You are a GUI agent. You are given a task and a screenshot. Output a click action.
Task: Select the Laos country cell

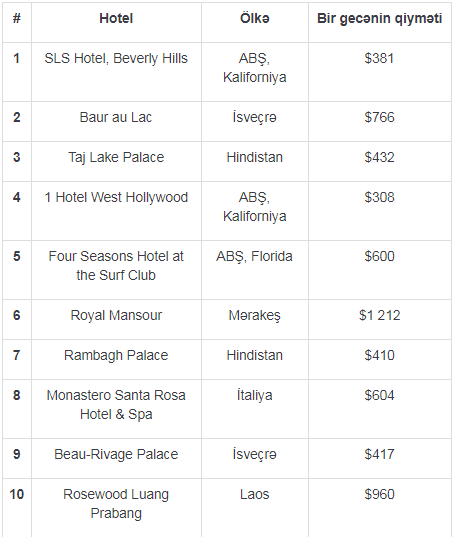point(254,495)
